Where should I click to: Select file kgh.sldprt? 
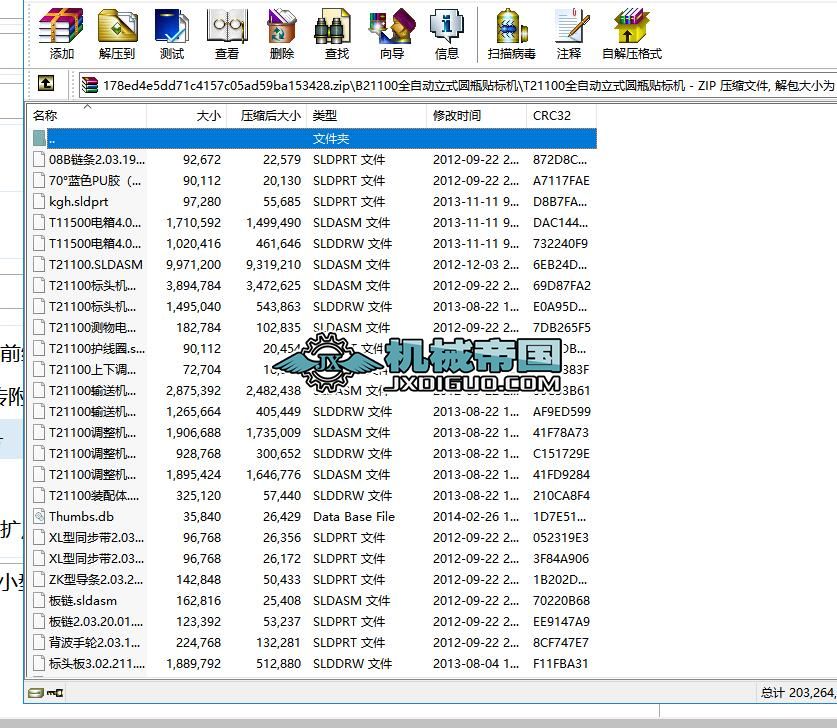314,202
